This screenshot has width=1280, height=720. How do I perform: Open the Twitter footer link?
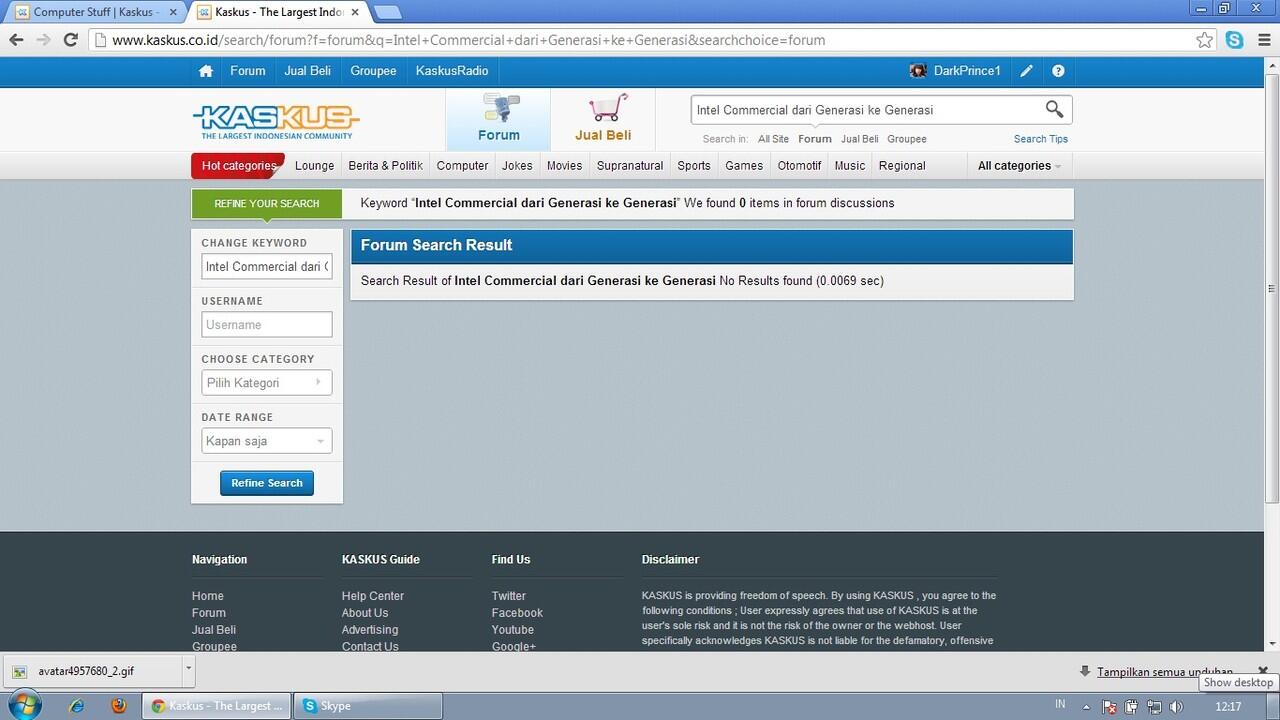[x=509, y=596]
